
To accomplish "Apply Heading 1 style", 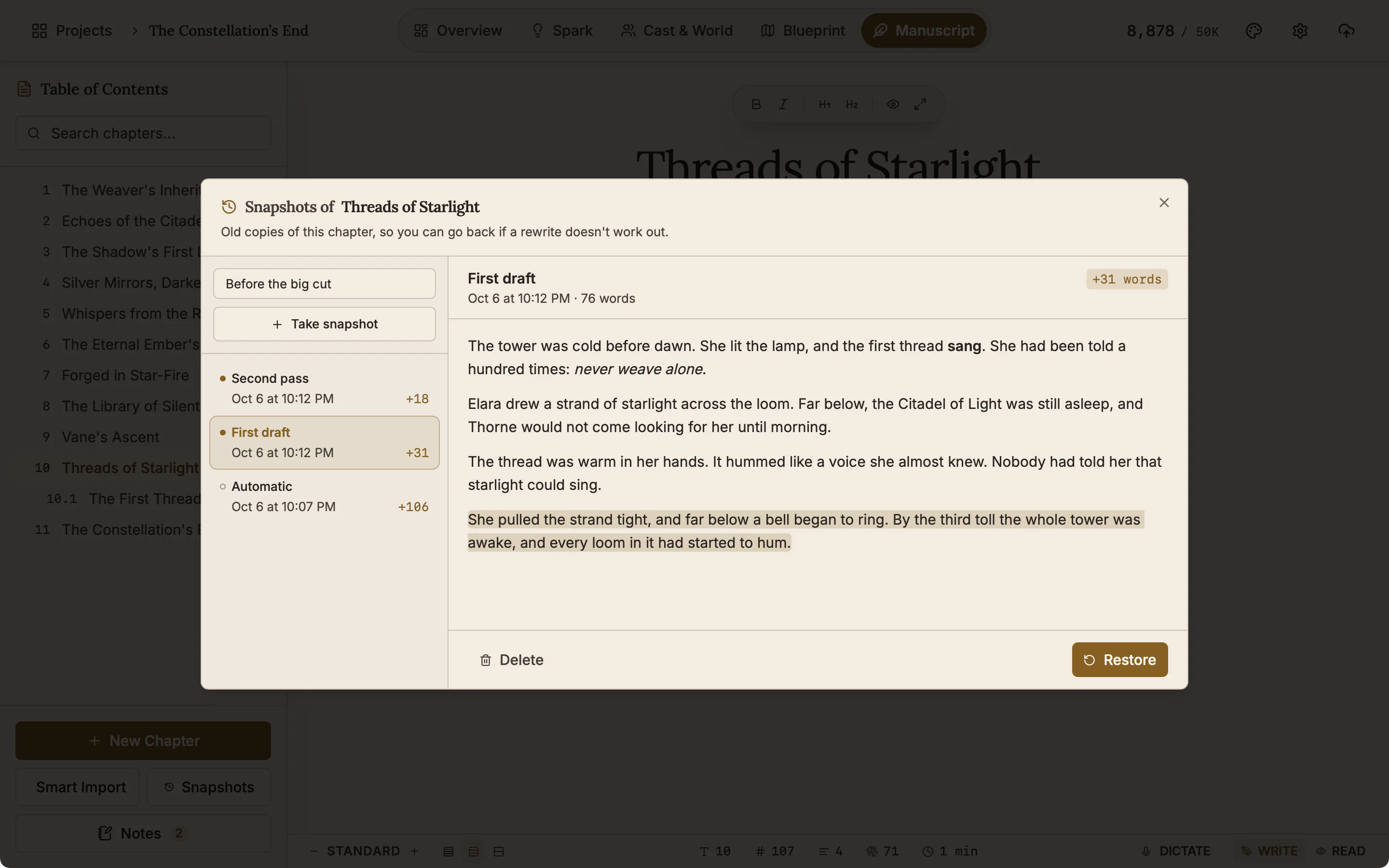I will pyautogui.click(x=824, y=104).
